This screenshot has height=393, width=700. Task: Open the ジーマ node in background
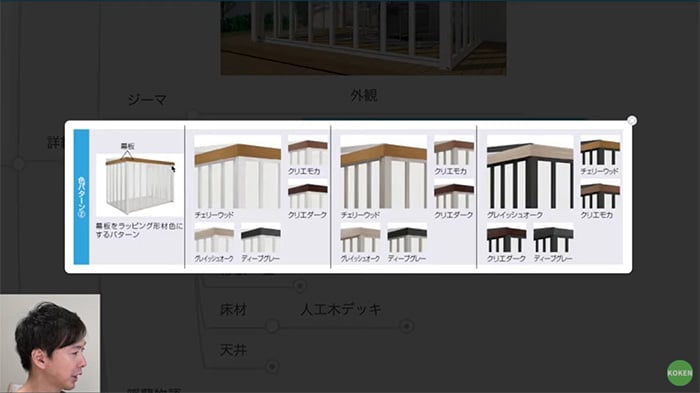click(147, 100)
